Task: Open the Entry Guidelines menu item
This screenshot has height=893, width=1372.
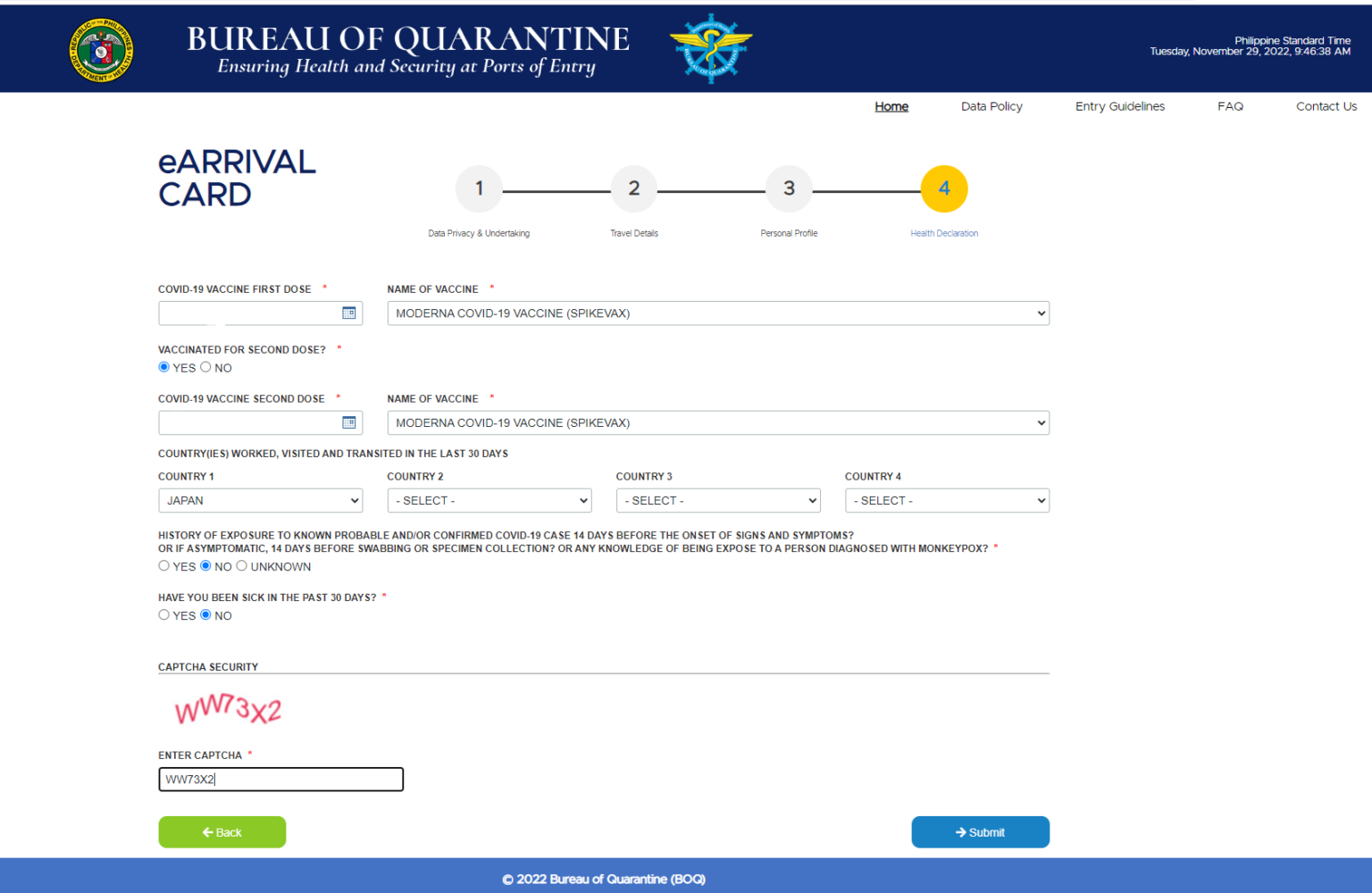Action: (1119, 106)
